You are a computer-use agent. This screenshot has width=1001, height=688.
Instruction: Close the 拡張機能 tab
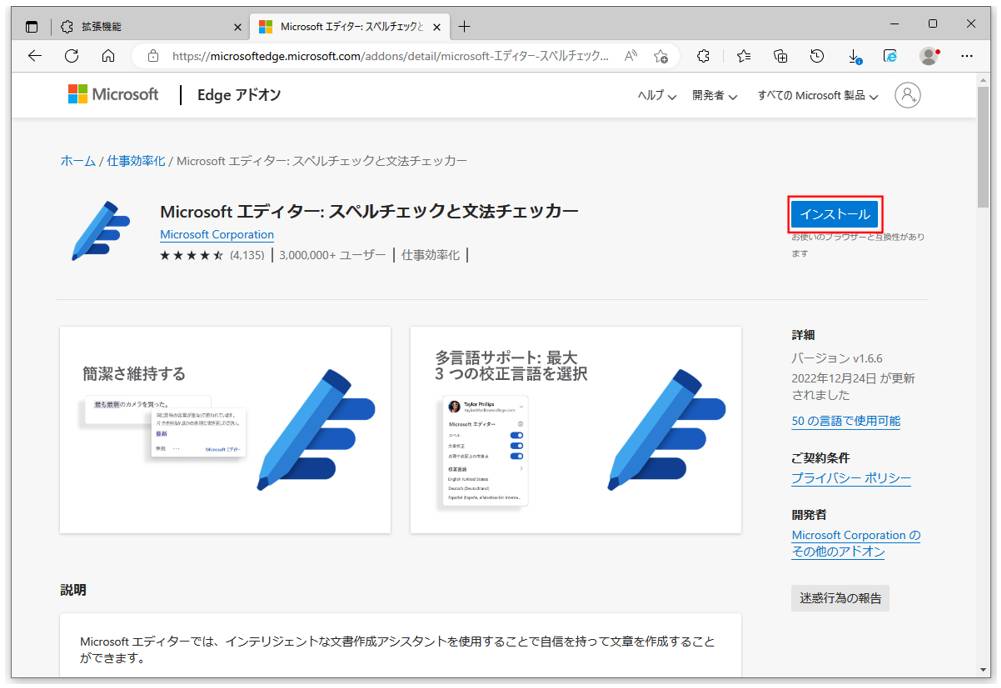click(x=237, y=27)
